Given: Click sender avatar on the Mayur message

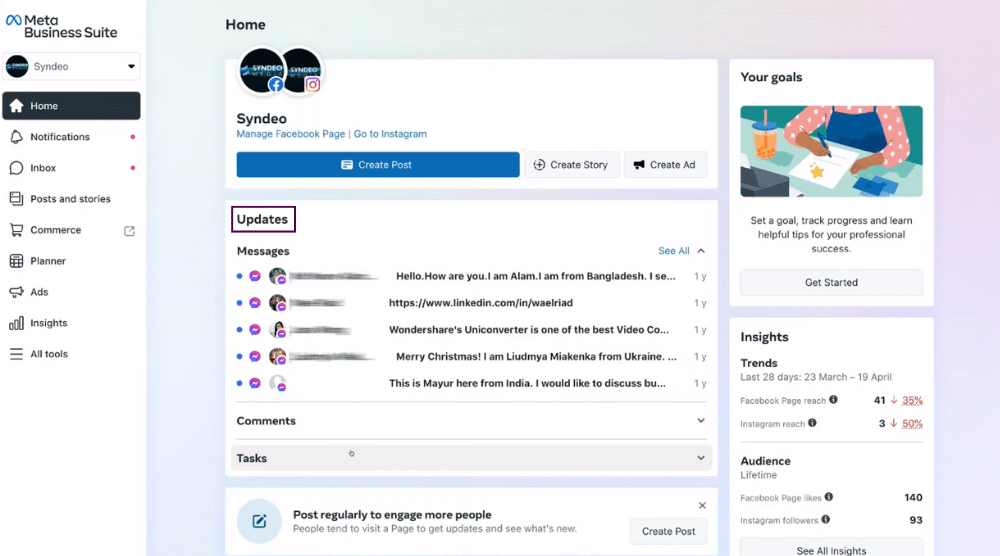Looking at the screenshot, I should [x=277, y=383].
